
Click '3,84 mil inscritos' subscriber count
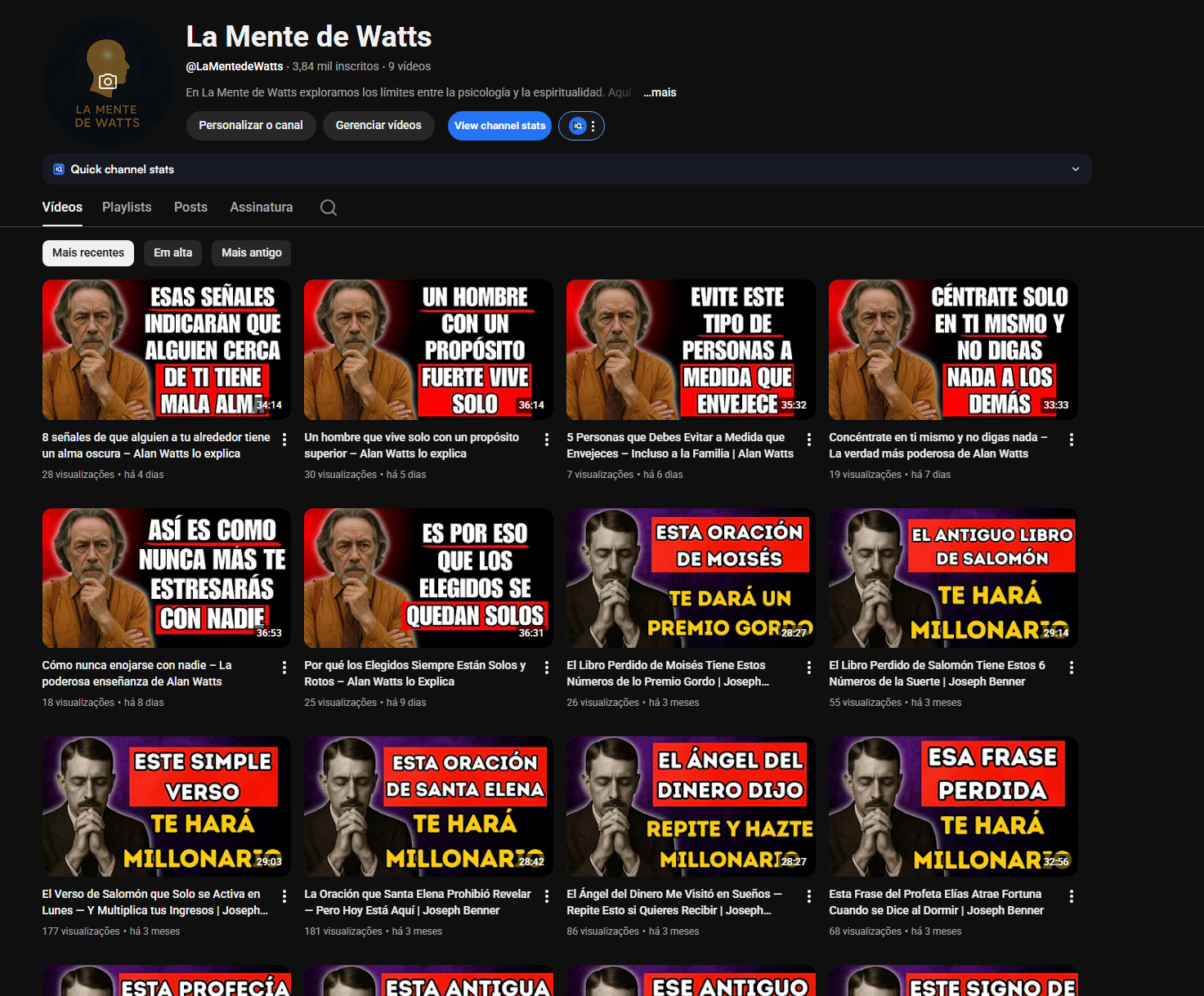tap(336, 66)
